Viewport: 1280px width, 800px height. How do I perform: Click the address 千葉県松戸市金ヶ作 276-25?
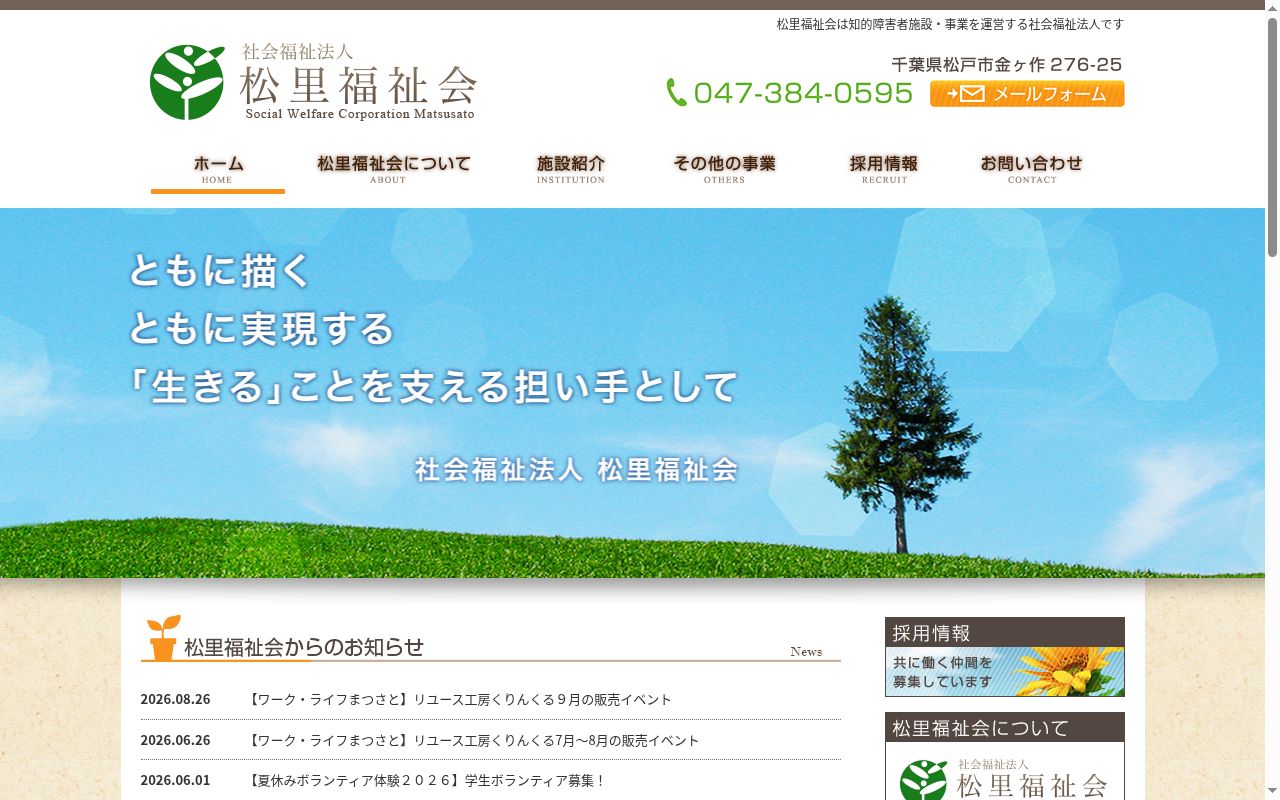pyautogui.click(x=1007, y=65)
